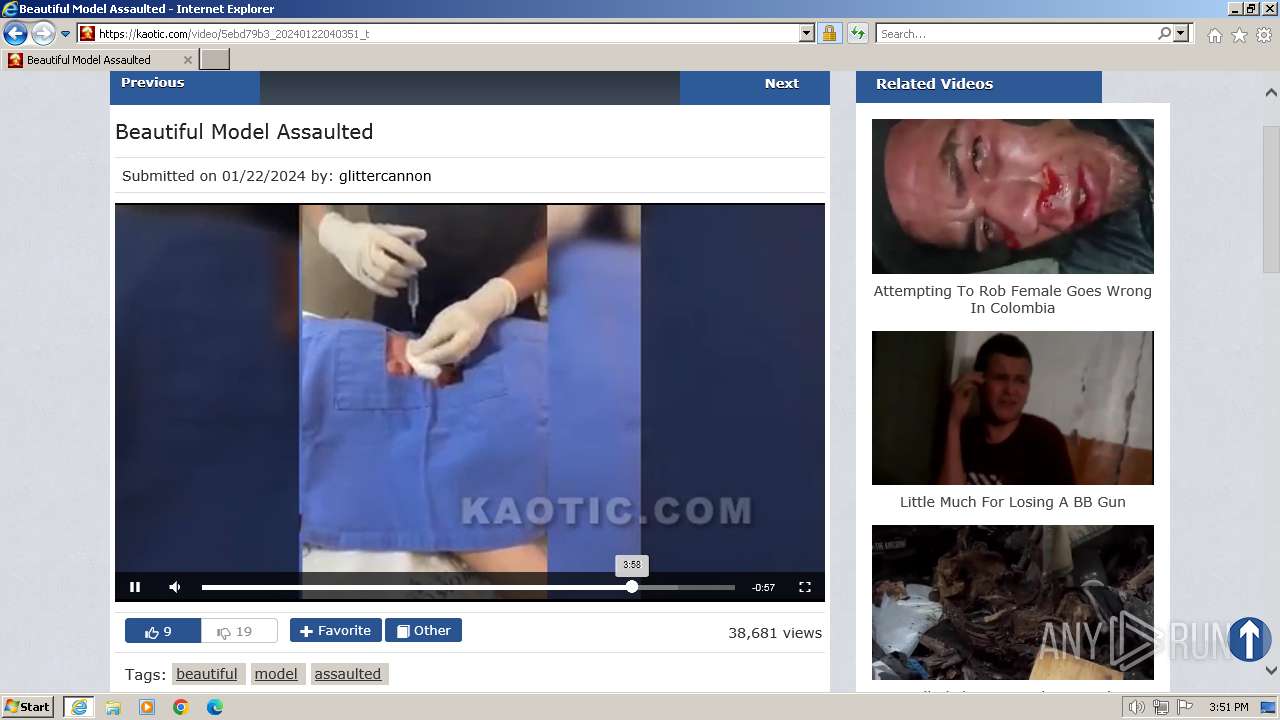This screenshot has width=1280, height=720.
Task: Open the 'assaulted' tag
Action: pos(348,674)
